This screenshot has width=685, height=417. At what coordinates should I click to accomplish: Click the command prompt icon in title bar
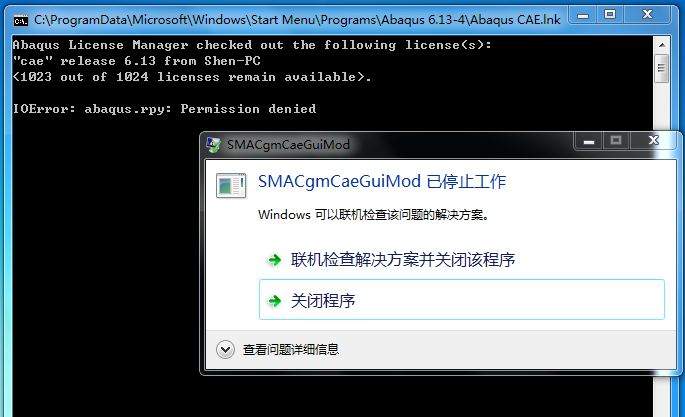21,20
